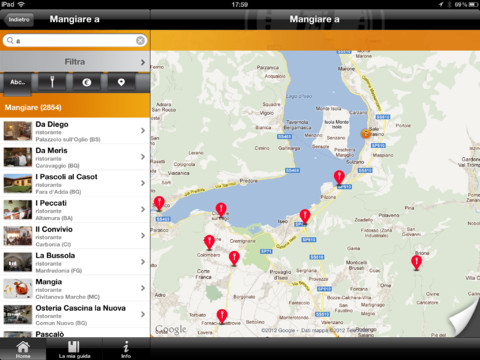Select the Abc alphabetical sort tab
The image size is (480, 360).
18,83
